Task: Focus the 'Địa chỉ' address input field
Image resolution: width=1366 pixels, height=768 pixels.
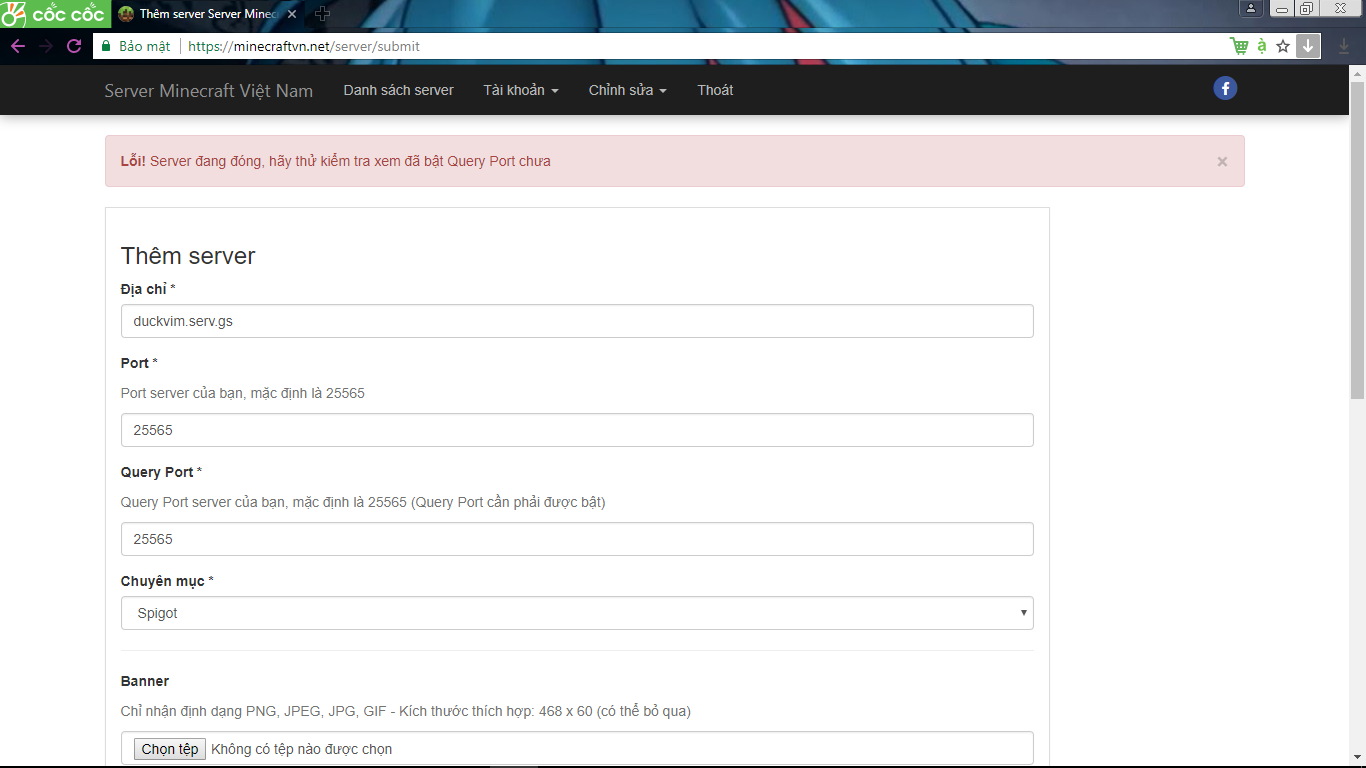Action: pyautogui.click(x=577, y=321)
